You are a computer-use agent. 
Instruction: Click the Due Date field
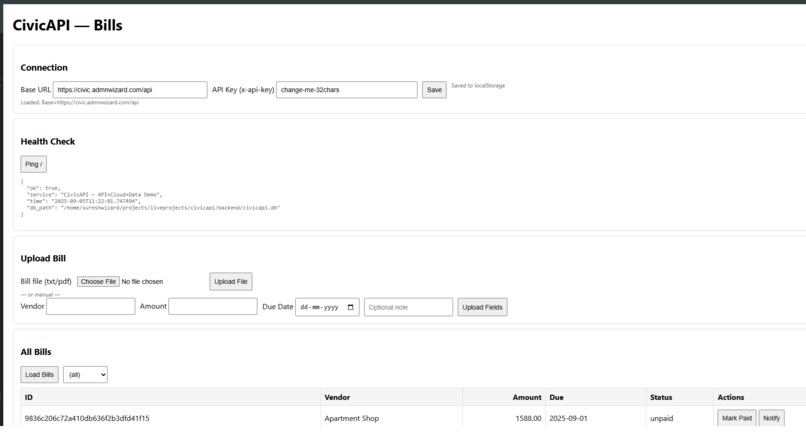click(x=327, y=307)
